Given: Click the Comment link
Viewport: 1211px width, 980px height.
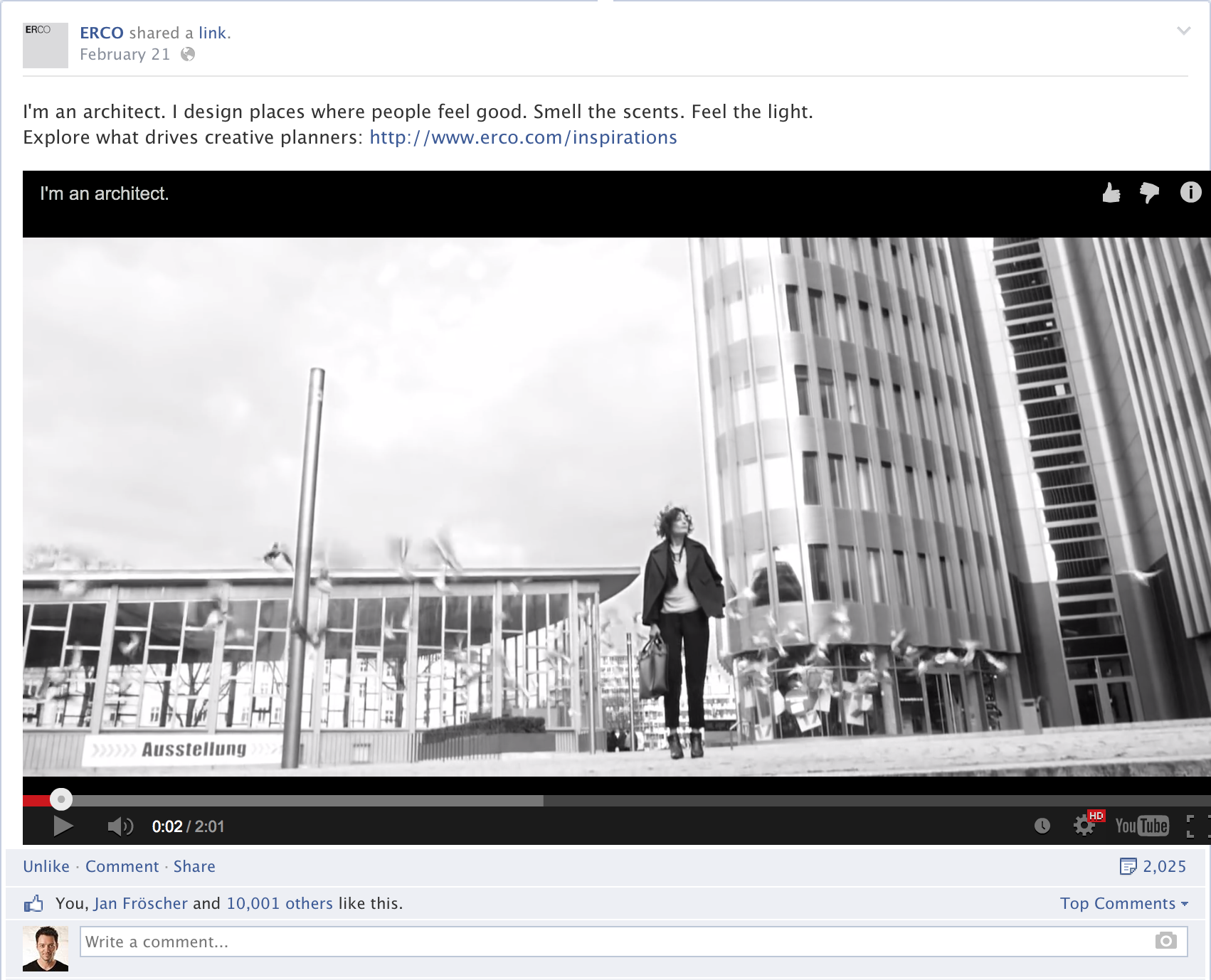Looking at the screenshot, I should coord(122,866).
